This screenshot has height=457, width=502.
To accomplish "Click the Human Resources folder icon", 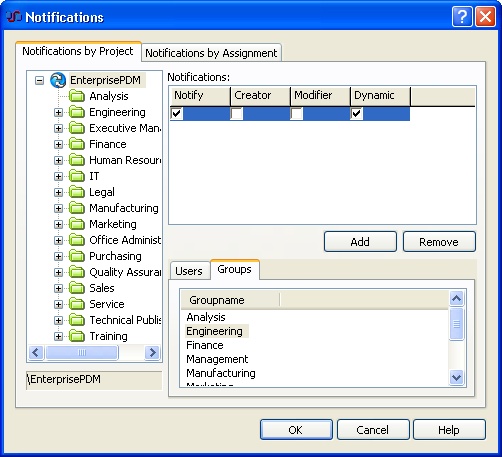I will 77,160.
